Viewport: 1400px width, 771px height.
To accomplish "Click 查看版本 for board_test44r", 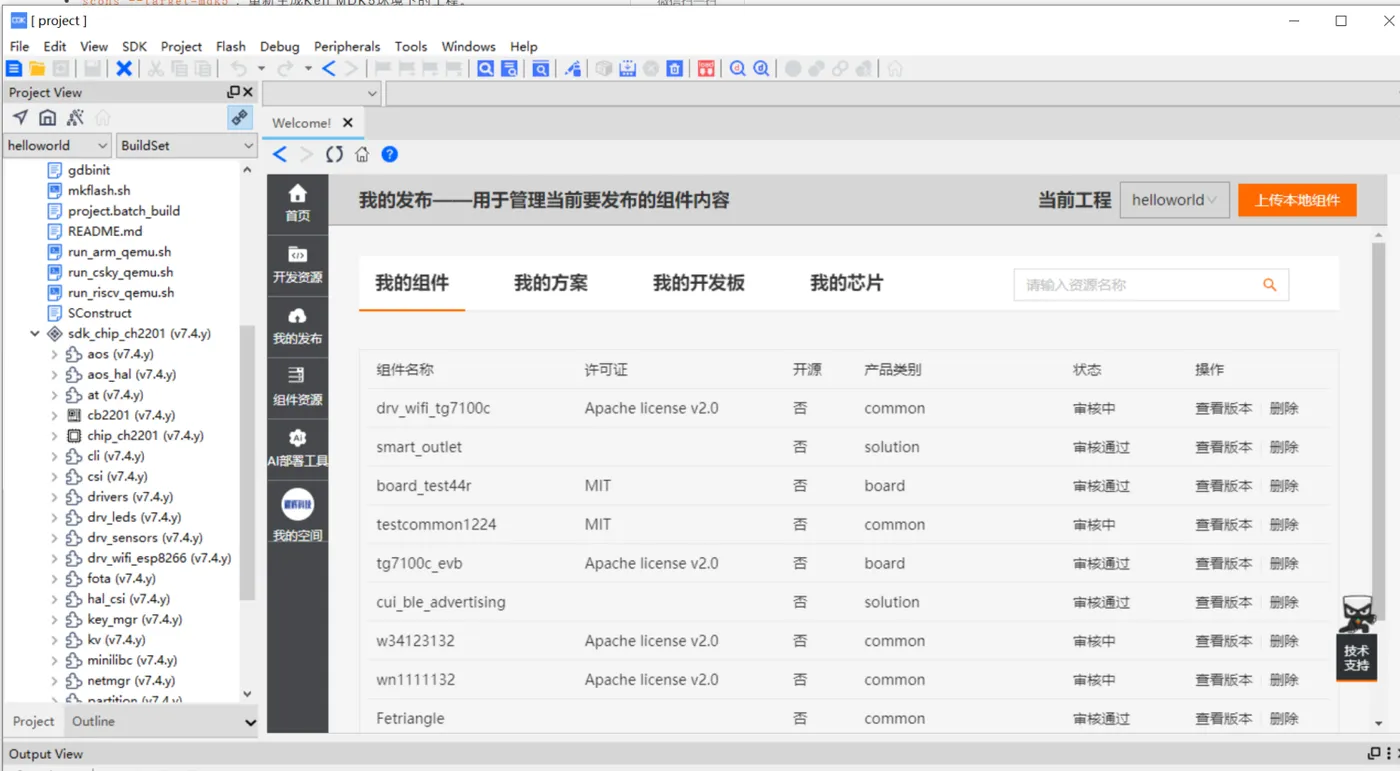I will (x=1223, y=486).
